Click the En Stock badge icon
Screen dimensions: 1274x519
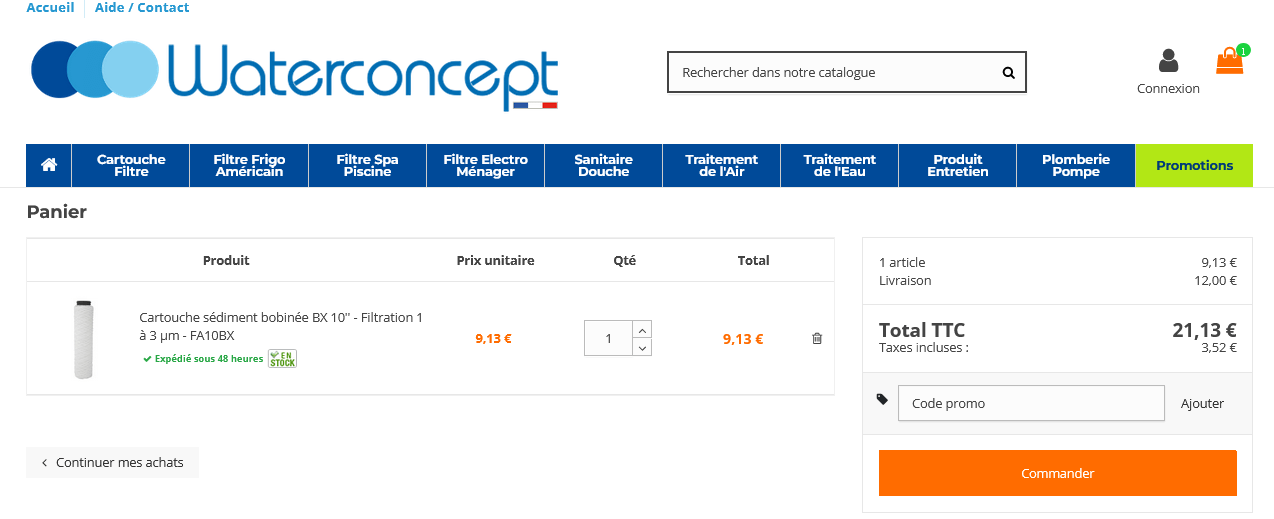coord(282,358)
